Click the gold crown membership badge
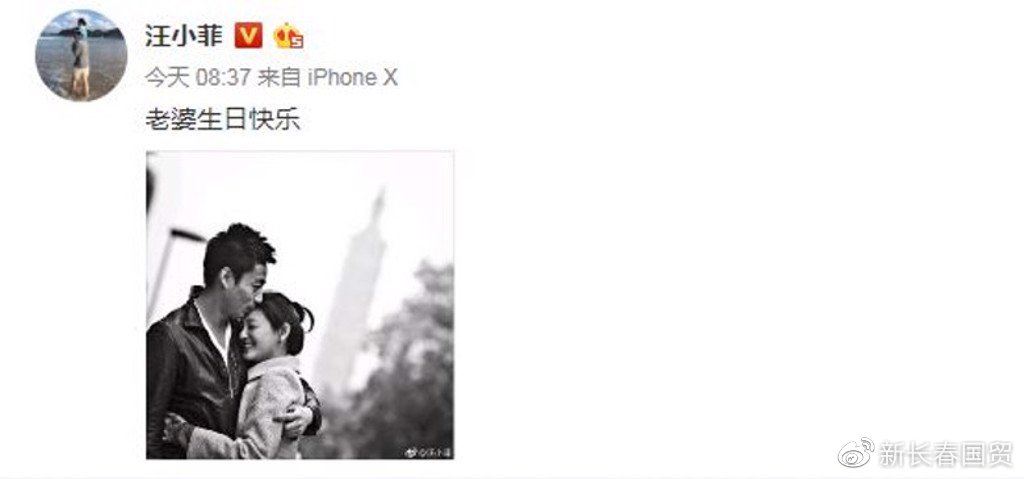 pos(288,35)
